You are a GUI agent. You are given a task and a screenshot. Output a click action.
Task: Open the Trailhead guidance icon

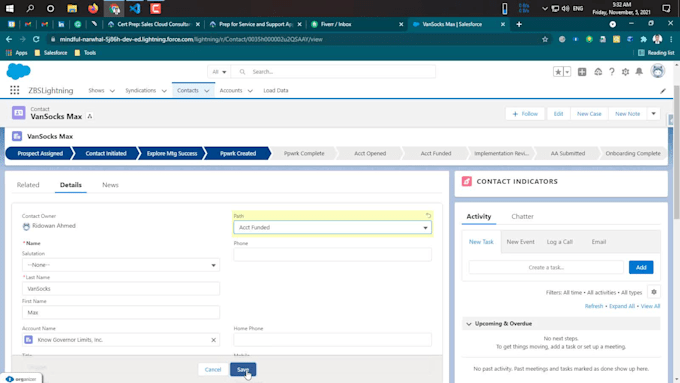tap(598, 72)
